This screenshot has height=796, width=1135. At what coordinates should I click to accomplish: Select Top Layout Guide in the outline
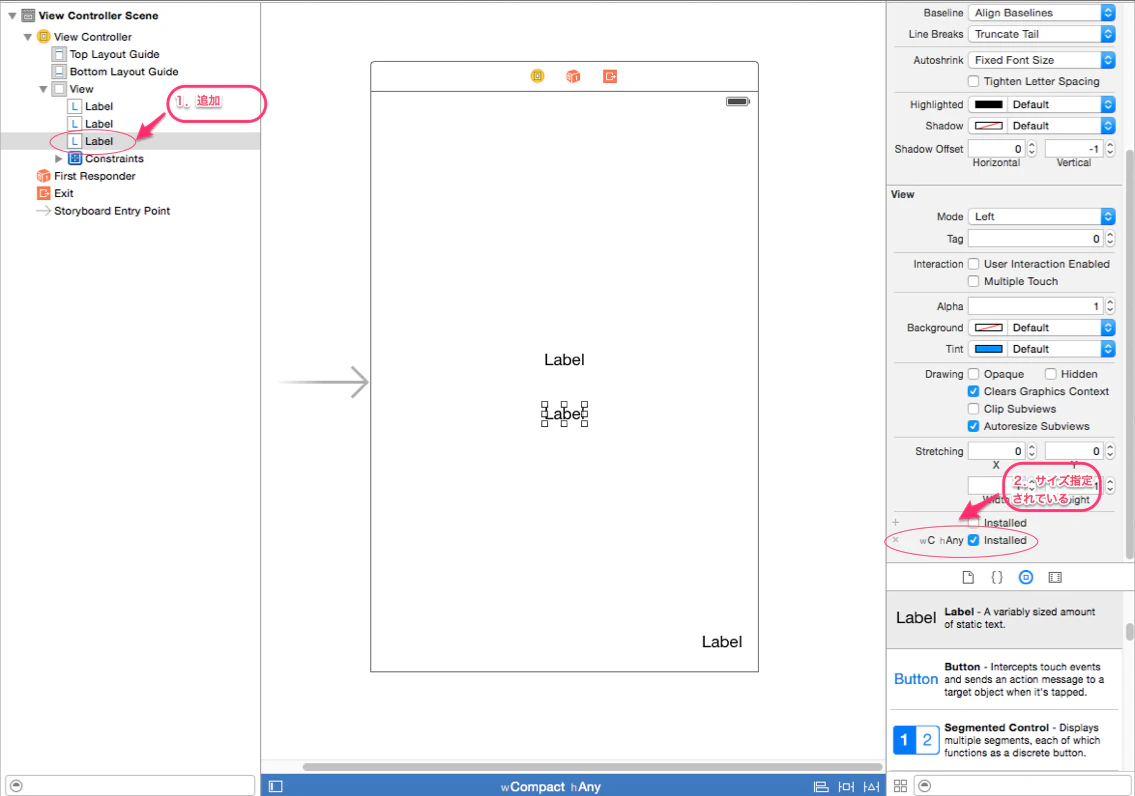(x=114, y=54)
